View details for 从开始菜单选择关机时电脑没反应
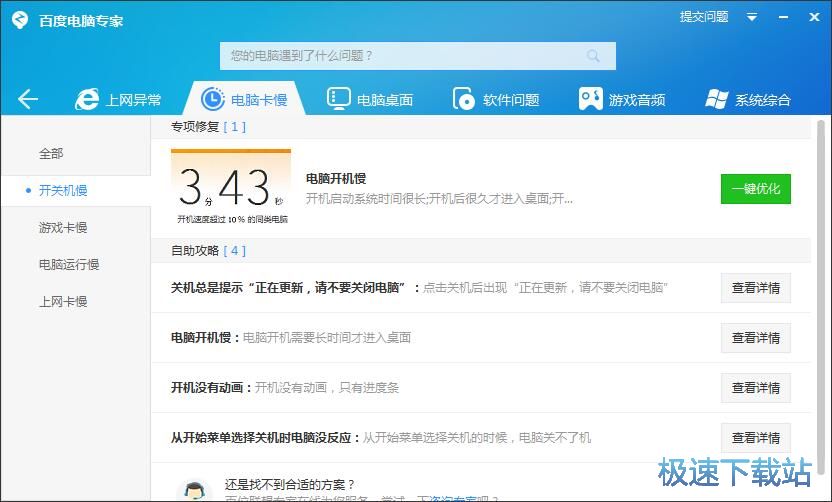 click(x=756, y=438)
